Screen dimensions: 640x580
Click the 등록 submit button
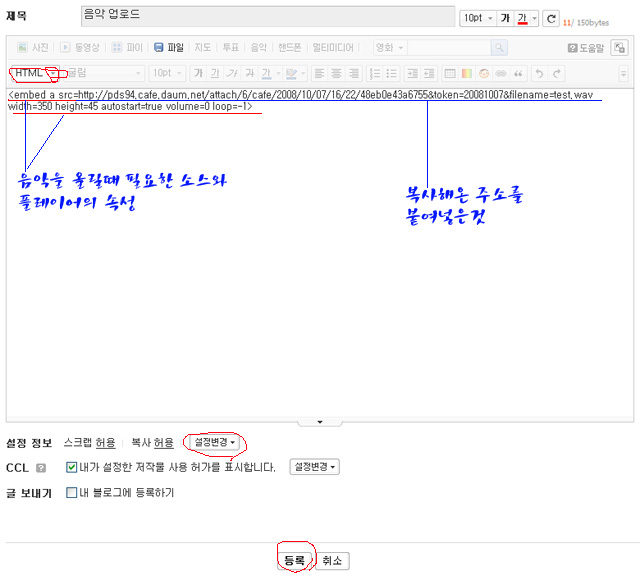(295, 561)
